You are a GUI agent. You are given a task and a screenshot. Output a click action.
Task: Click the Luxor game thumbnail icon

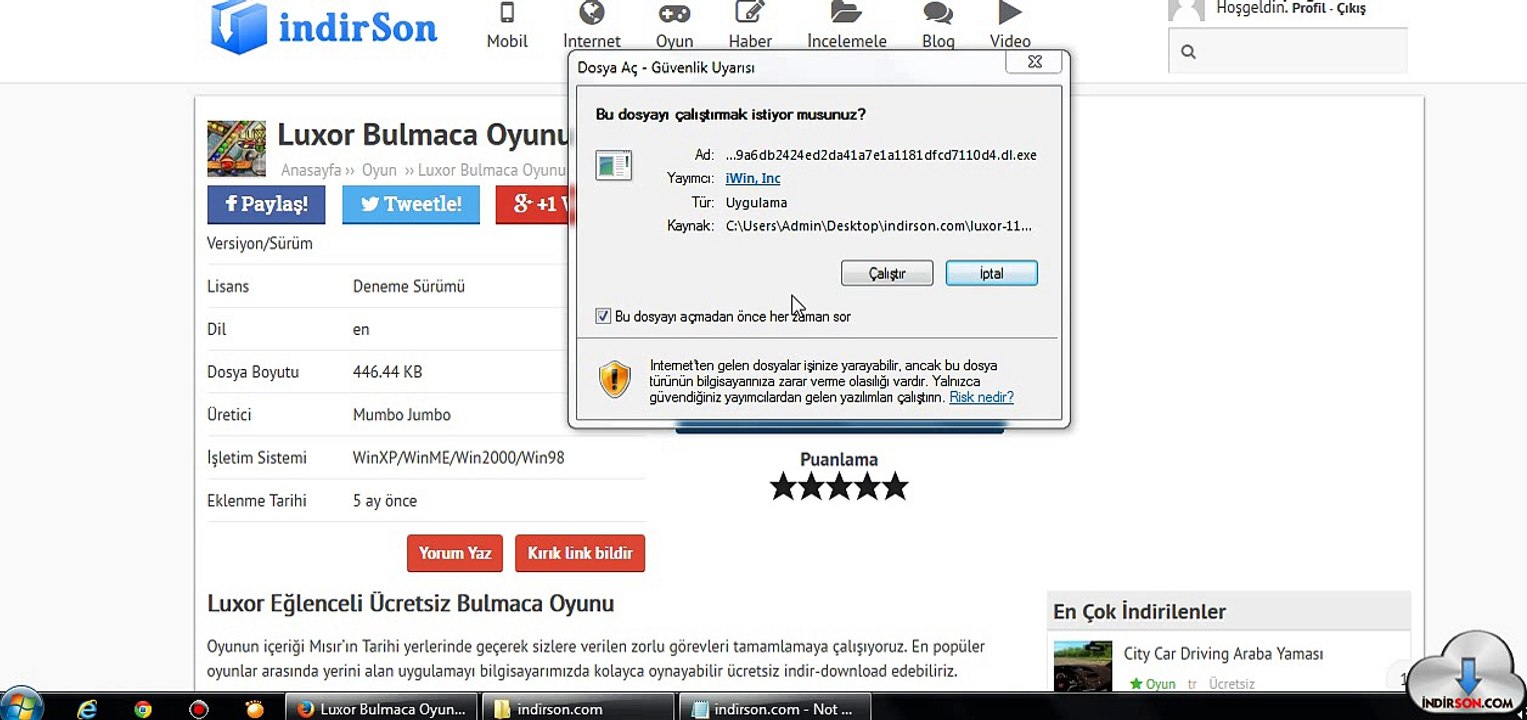pyautogui.click(x=236, y=148)
